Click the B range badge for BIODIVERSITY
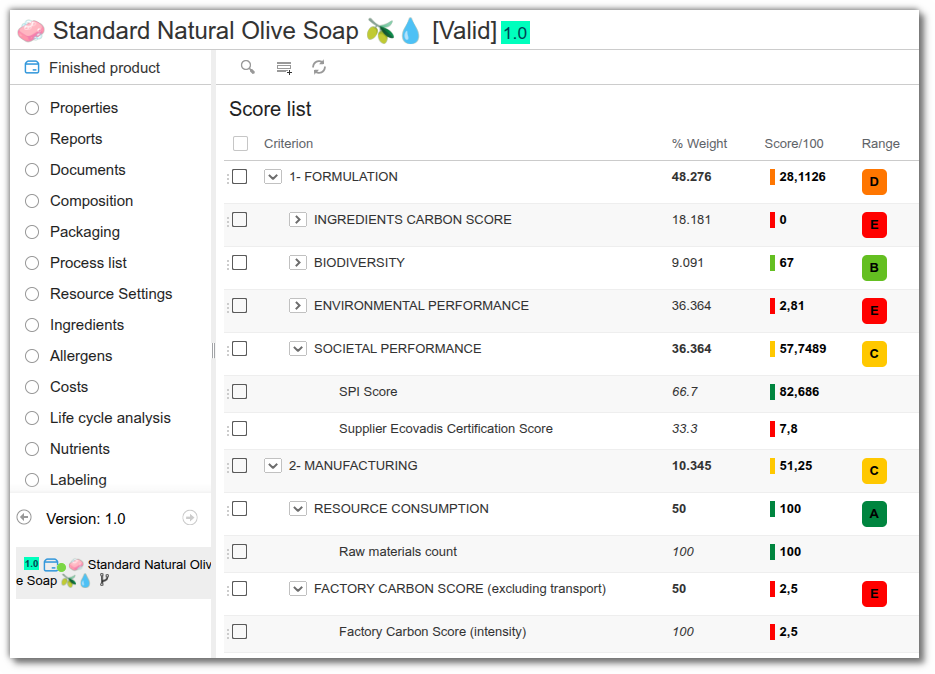The height and width of the screenshot is (674, 935). click(874, 268)
